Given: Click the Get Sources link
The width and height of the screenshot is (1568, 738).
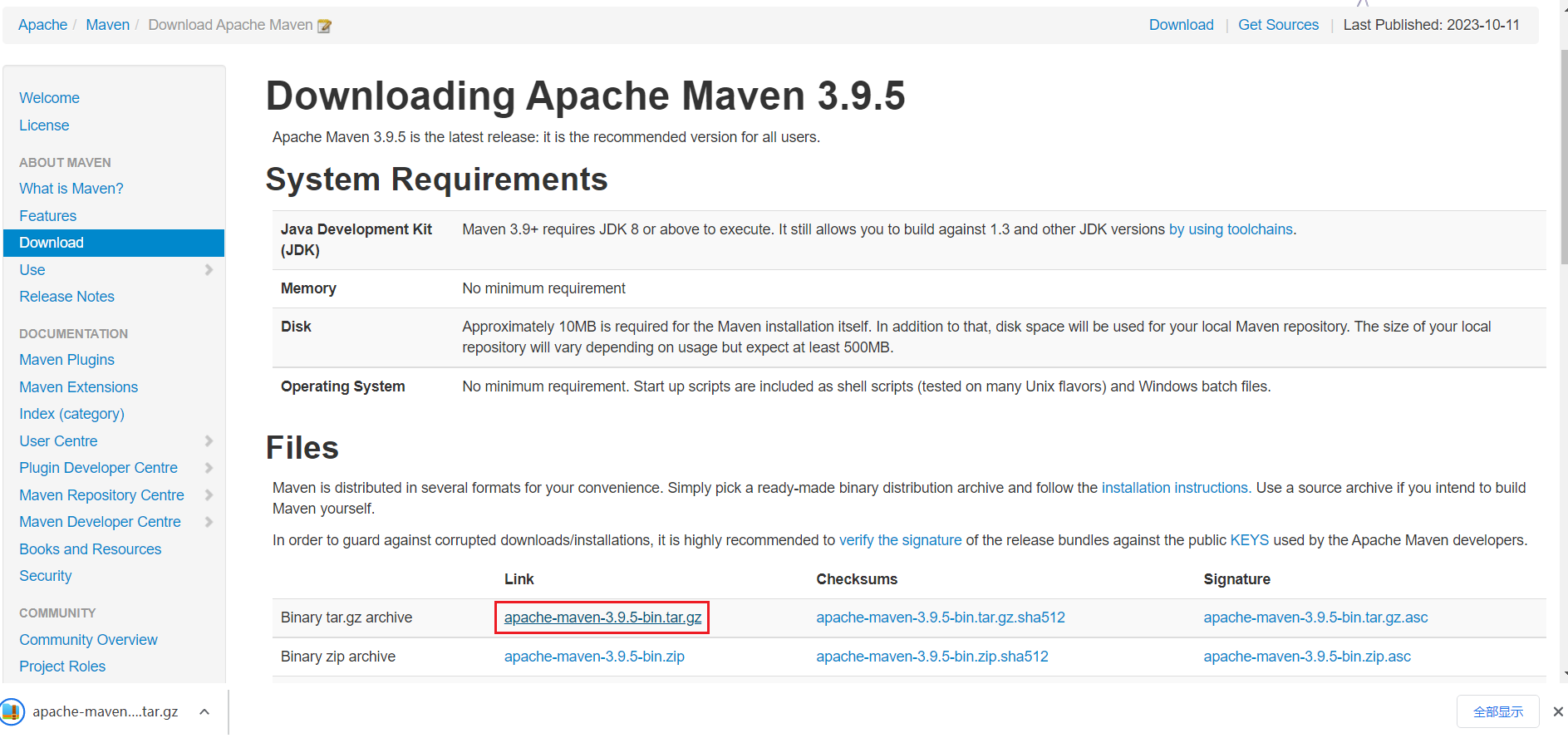Looking at the screenshot, I should tap(1278, 25).
